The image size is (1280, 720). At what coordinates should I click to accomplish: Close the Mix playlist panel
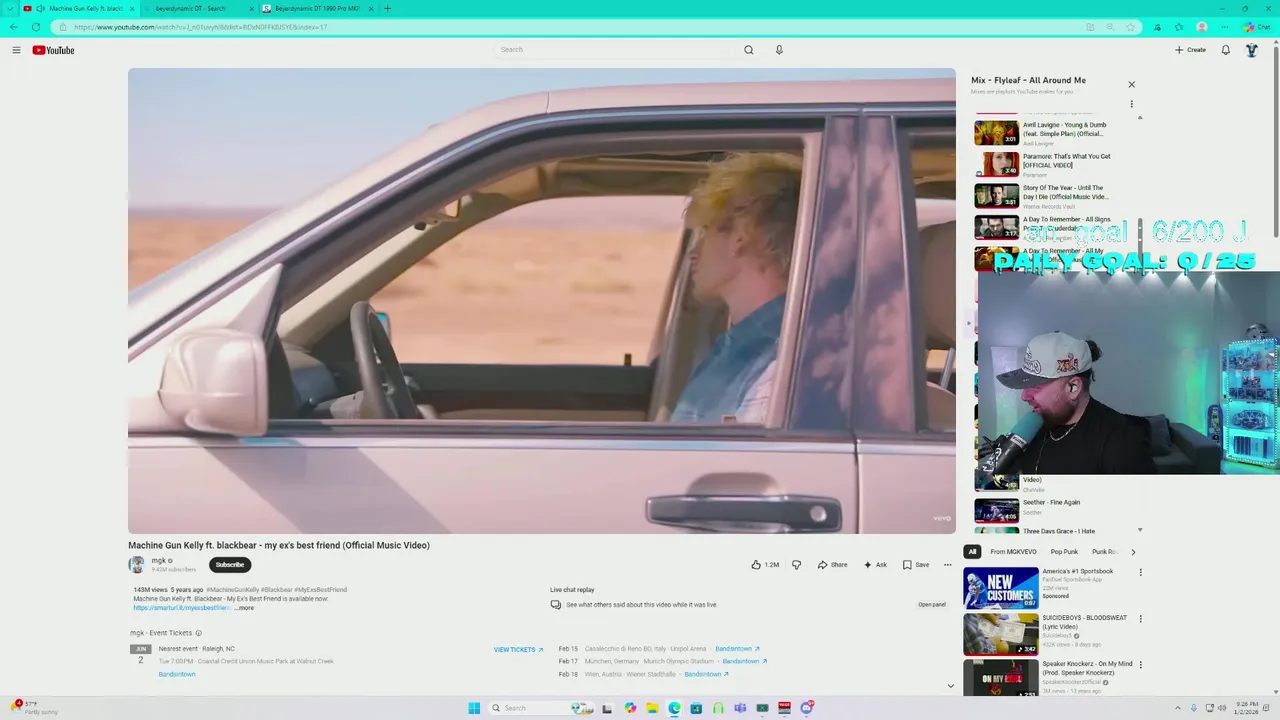coord(1131,85)
